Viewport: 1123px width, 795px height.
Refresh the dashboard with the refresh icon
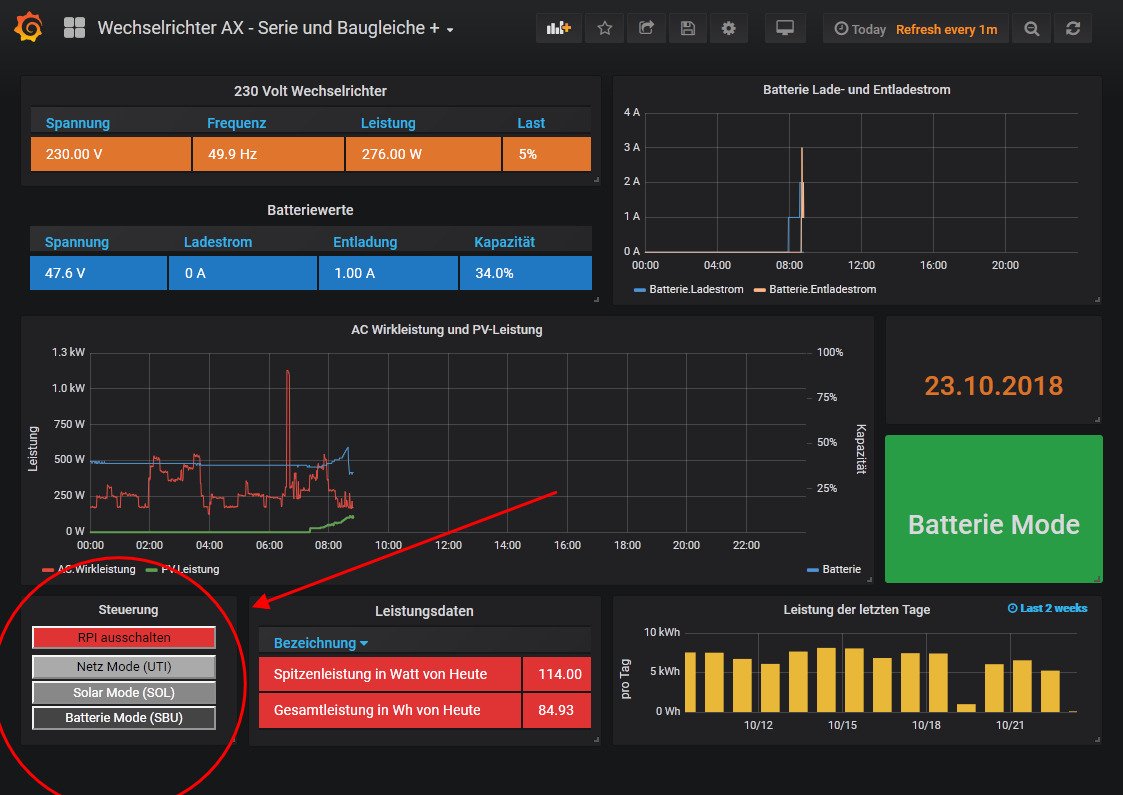[x=1073, y=29]
